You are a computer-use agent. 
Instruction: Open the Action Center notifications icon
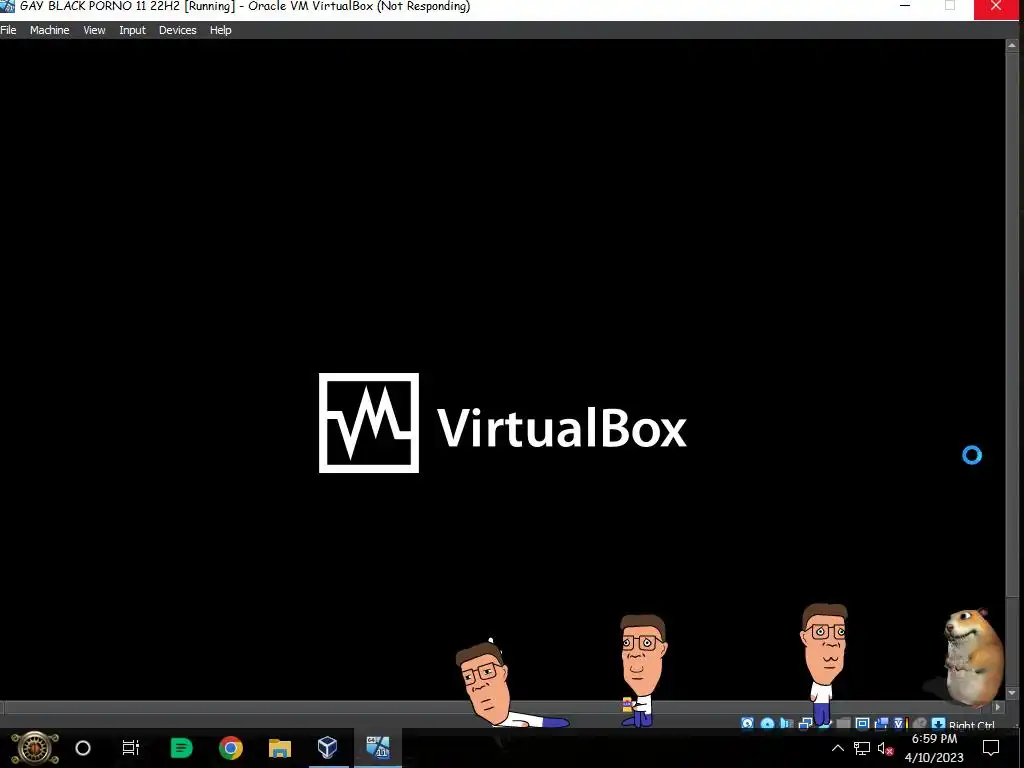(x=991, y=748)
